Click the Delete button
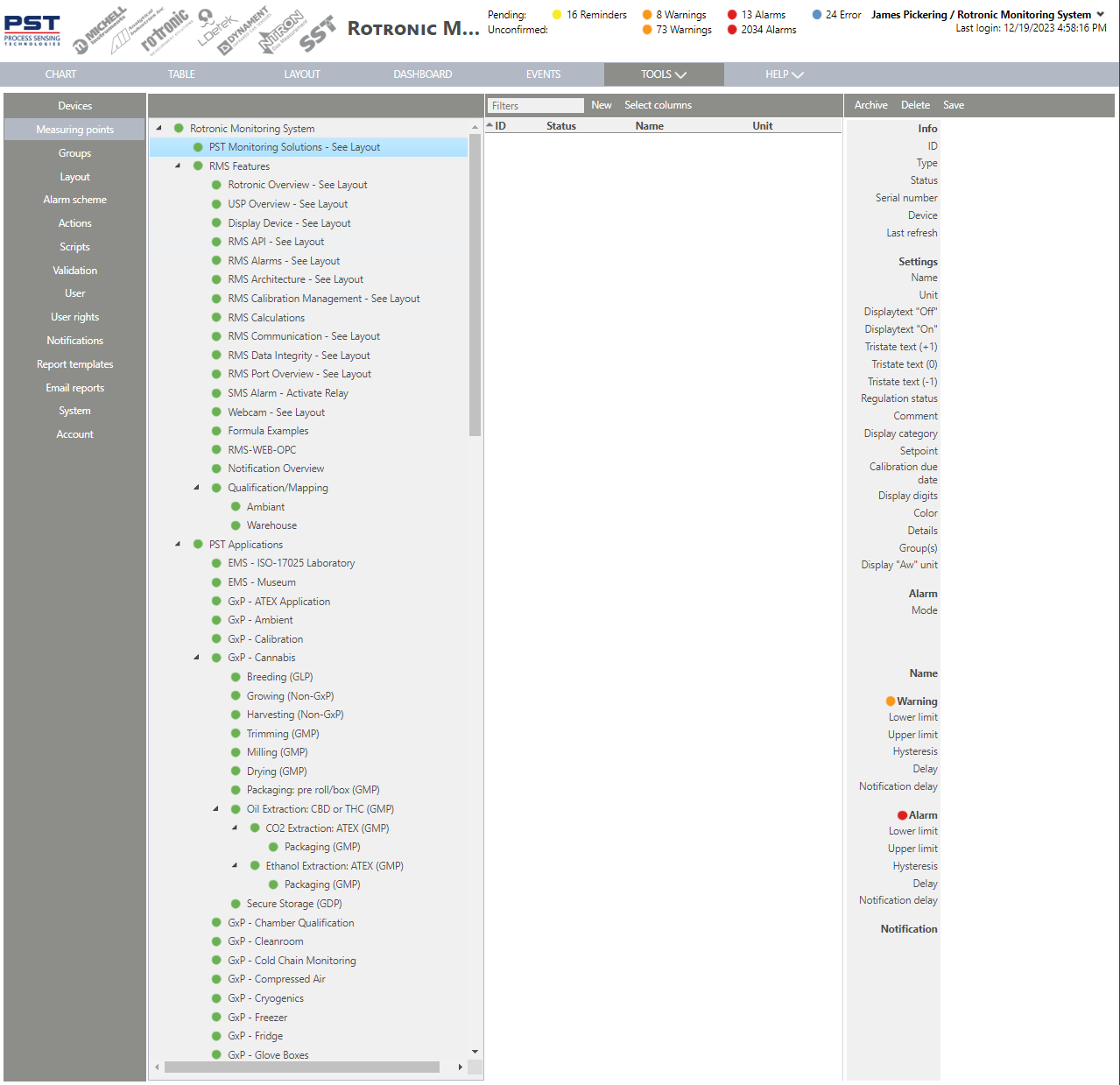This screenshot has width=1120, height=1085. (x=916, y=105)
